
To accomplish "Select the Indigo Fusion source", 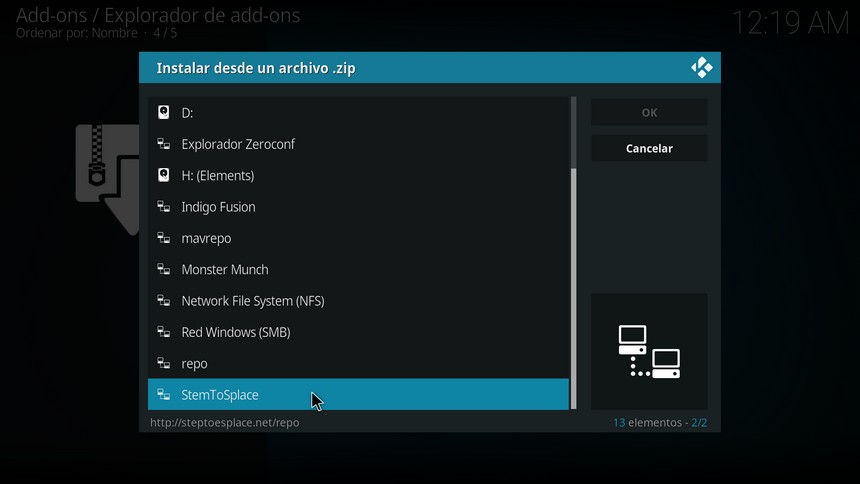I will pos(358,206).
